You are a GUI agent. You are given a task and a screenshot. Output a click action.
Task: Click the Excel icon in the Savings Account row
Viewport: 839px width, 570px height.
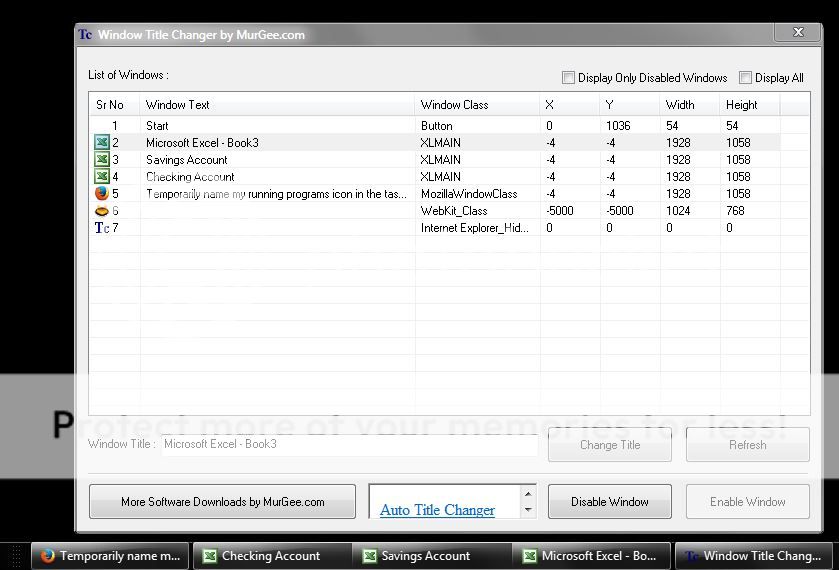tap(102, 160)
